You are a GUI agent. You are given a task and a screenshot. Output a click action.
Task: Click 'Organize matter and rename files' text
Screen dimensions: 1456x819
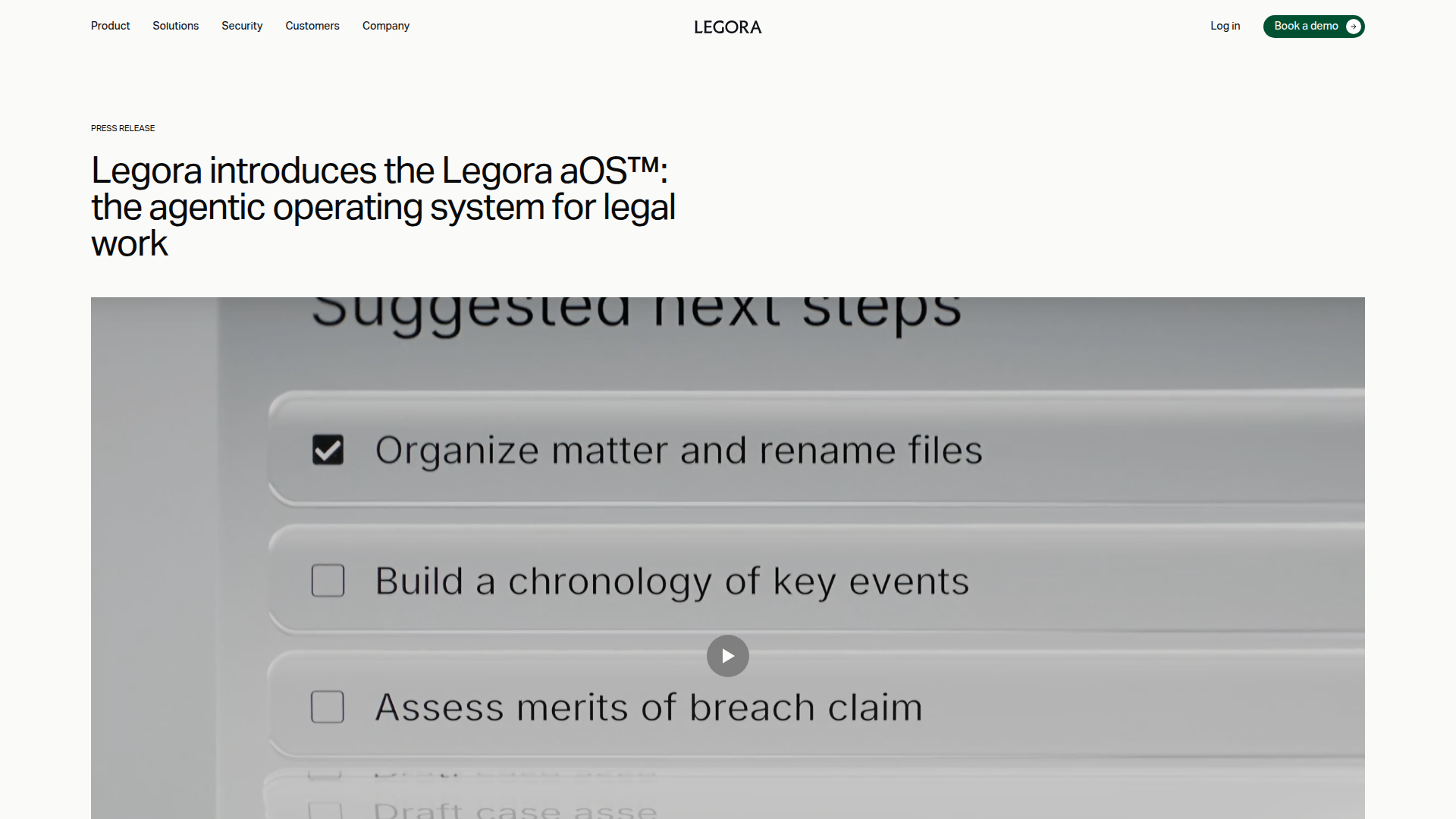679,450
